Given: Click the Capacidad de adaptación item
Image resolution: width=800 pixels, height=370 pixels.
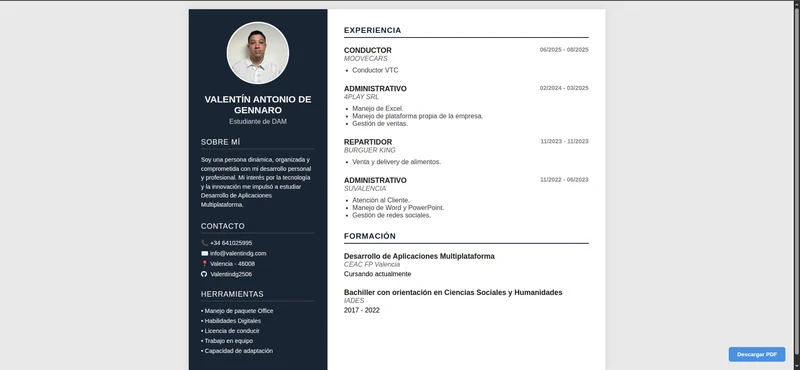Looking at the screenshot, I should click(237, 351).
